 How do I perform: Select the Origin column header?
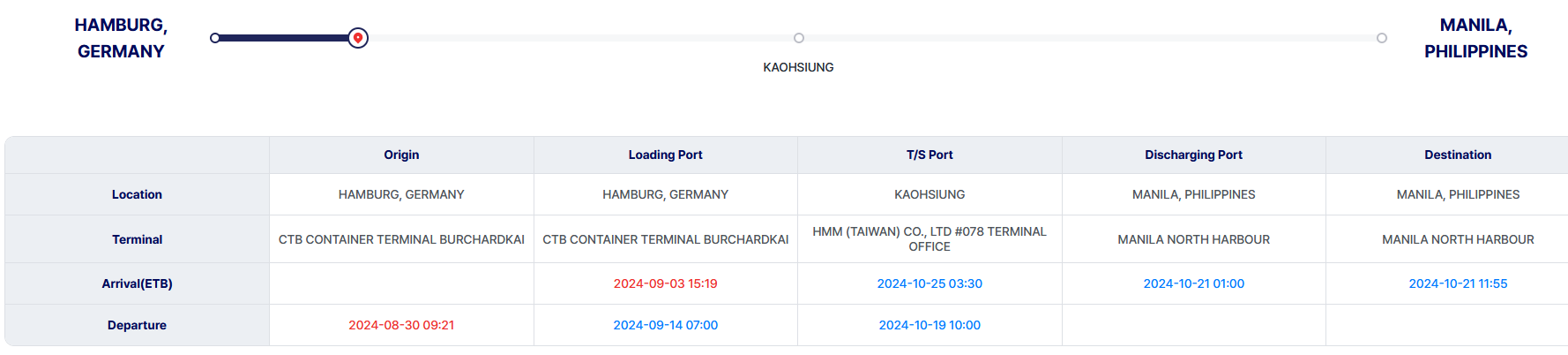coord(401,155)
